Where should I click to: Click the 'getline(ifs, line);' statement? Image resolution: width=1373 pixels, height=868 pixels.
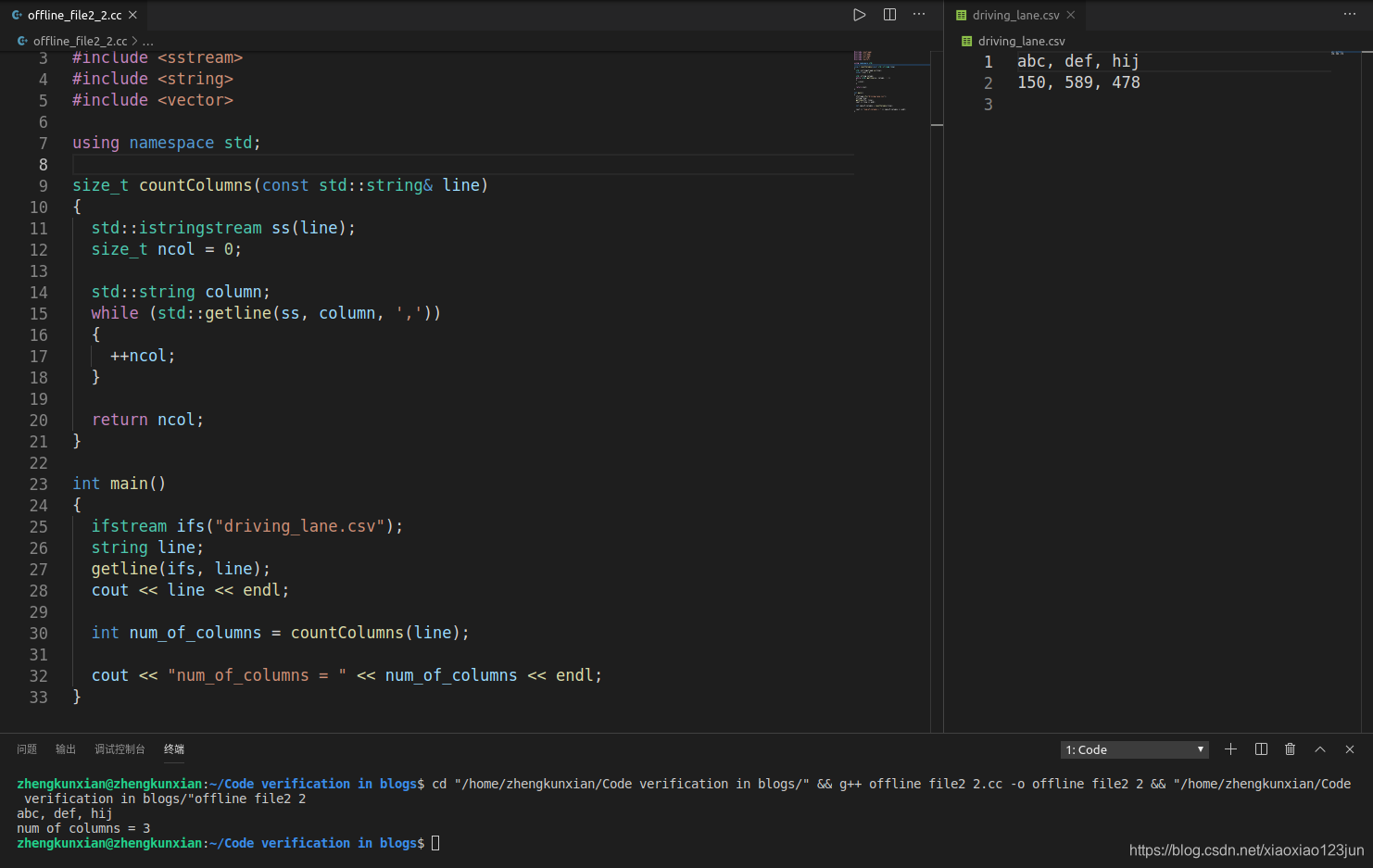[x=181, y=569]
